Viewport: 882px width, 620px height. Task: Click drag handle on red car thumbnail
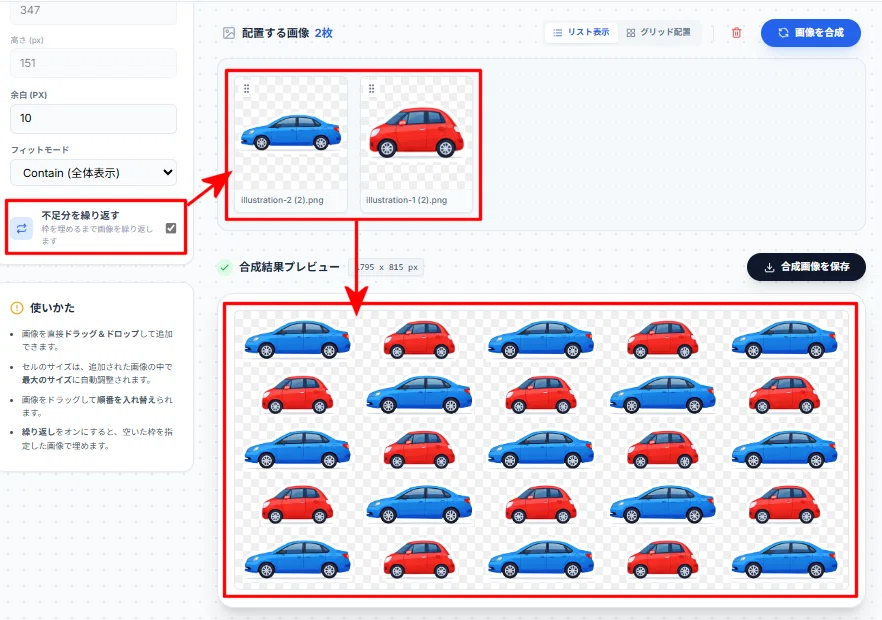pos(371,88)
